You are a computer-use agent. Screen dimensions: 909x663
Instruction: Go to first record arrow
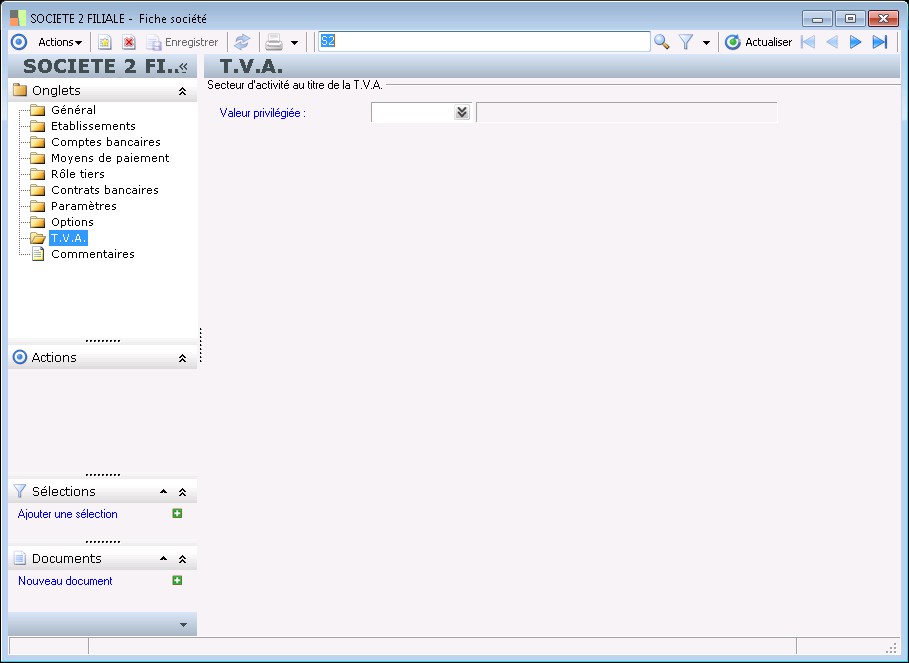pyautogui.click(x=808, y=42)
